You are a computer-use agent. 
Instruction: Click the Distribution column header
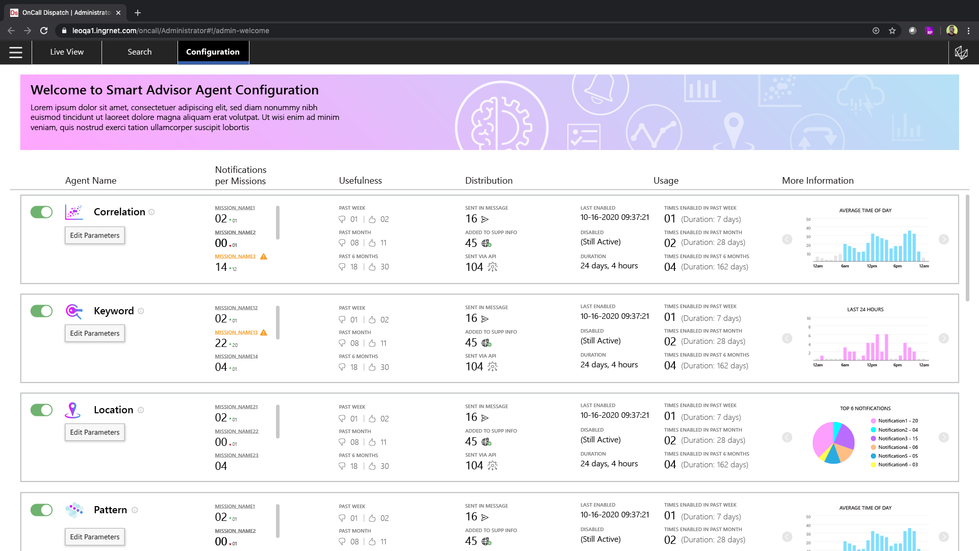click(489, 180)
